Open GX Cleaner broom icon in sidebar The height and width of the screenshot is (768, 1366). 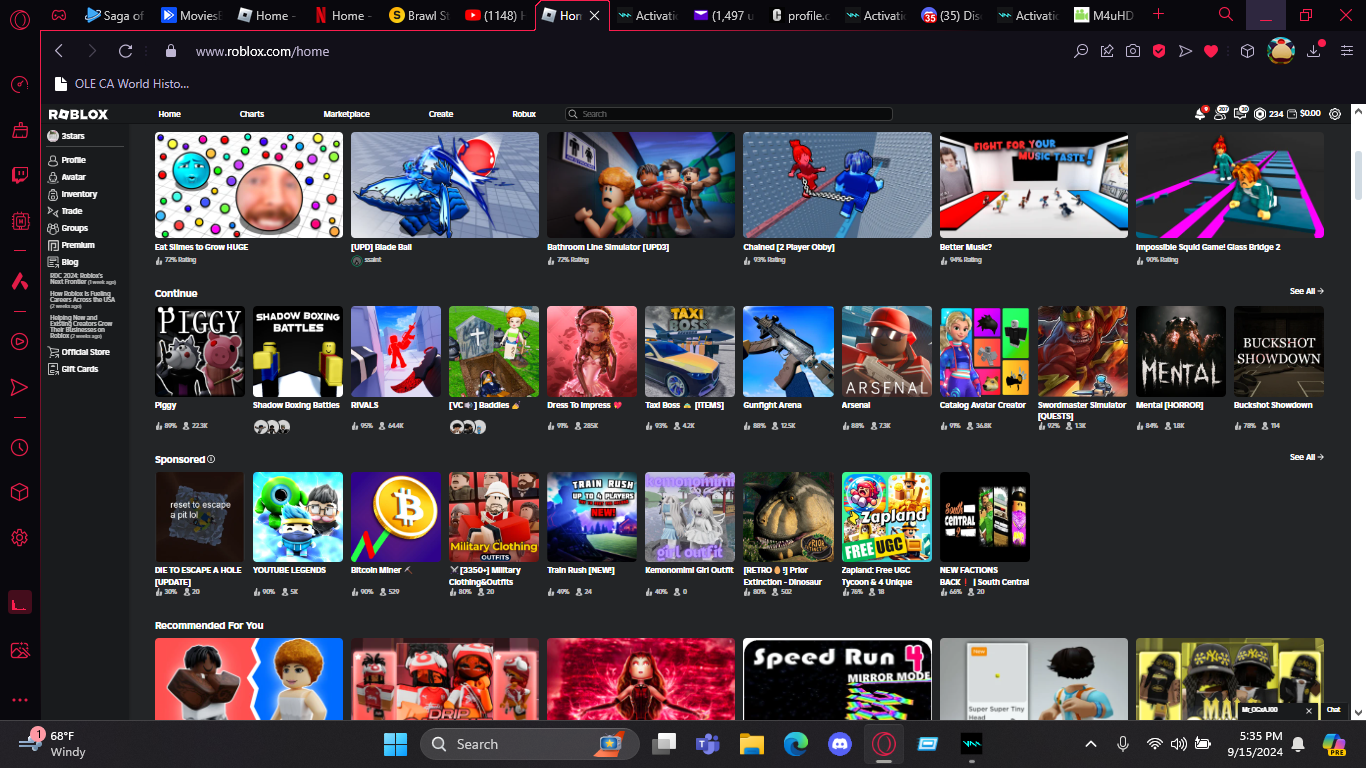(x=19, y=130)
